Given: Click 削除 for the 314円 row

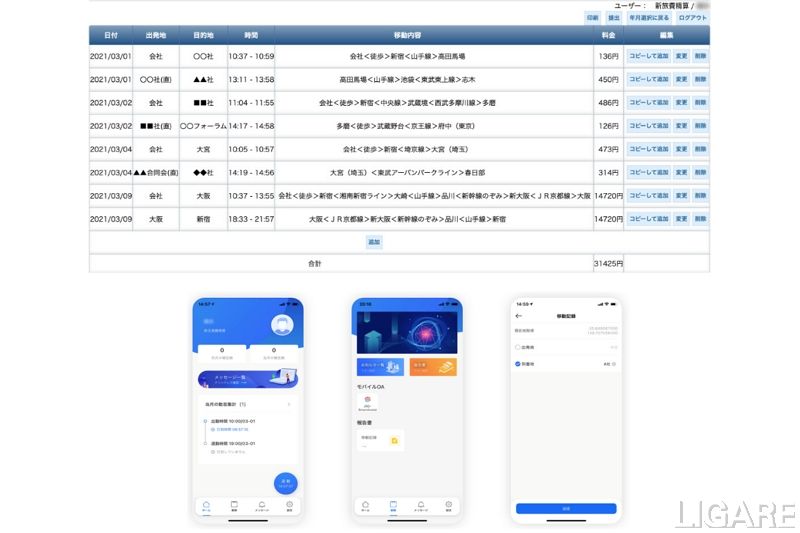Looking at the screenshot, I should 700,172.
